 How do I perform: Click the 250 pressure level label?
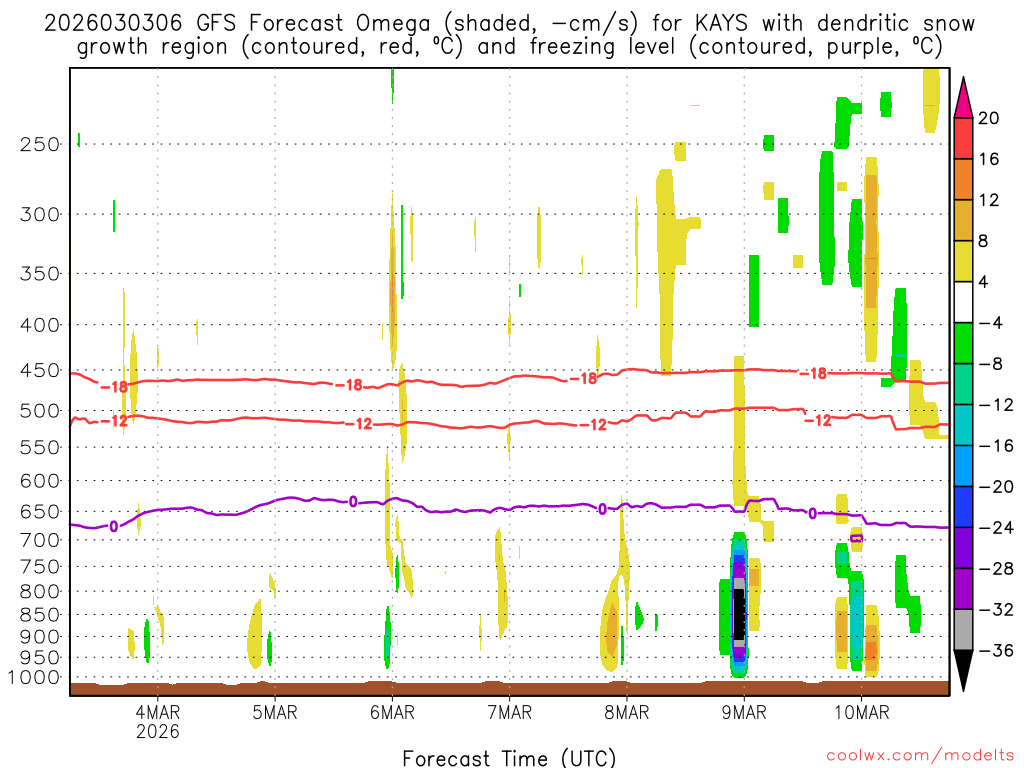click(x=40, y=144)
